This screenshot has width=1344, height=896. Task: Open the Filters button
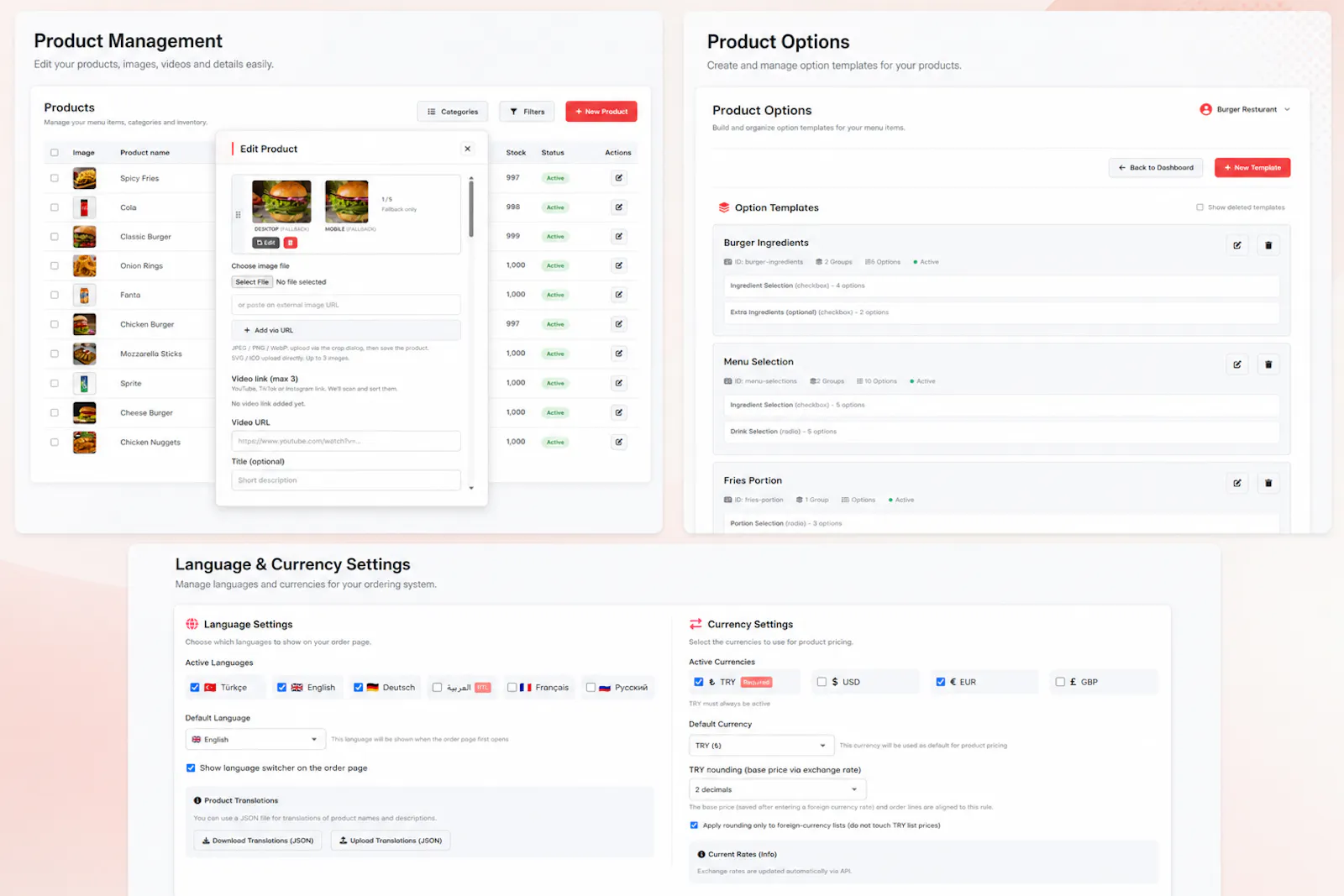[x=527, y=112]
